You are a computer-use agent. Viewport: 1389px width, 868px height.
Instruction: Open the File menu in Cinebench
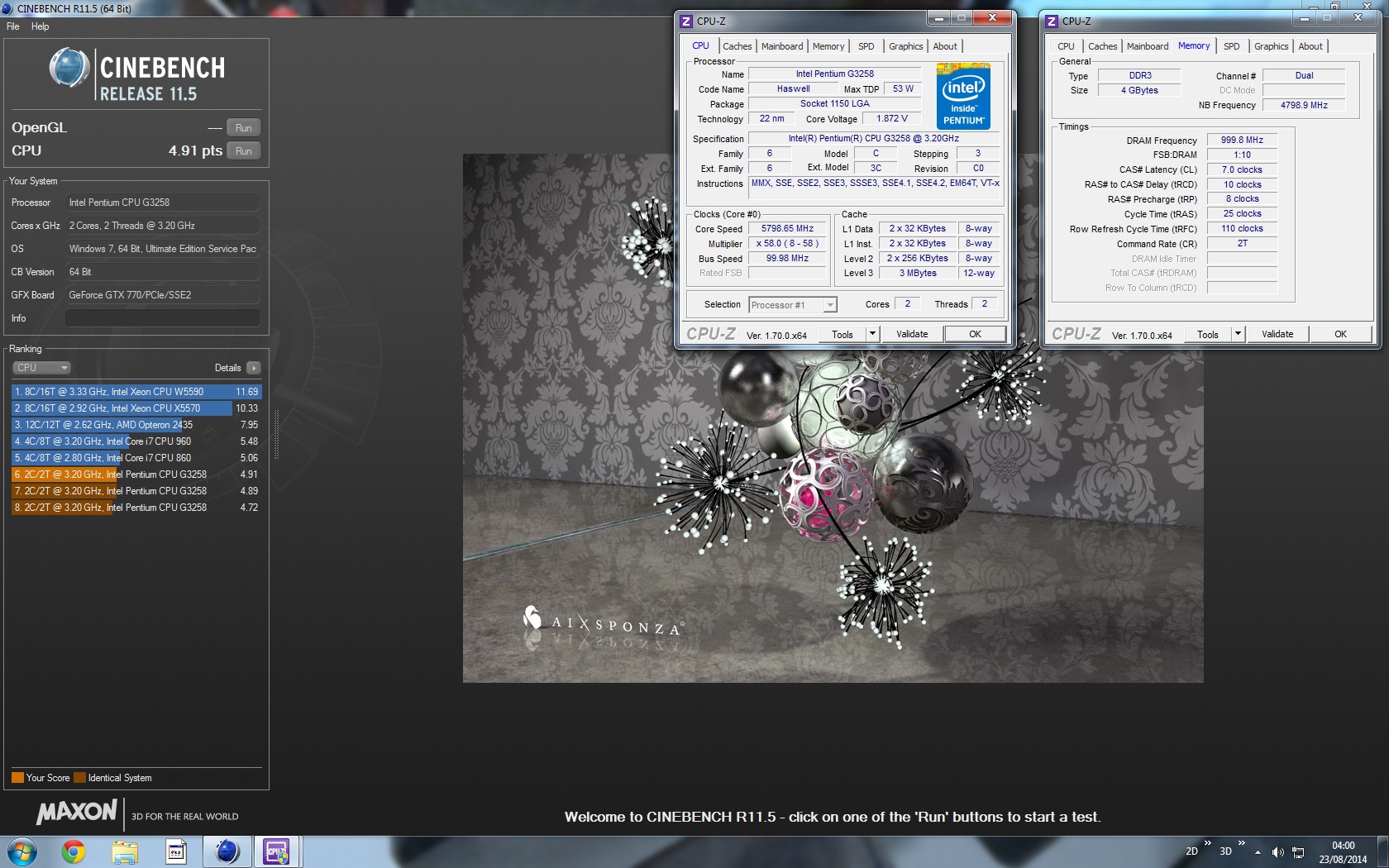pos(13,26)
